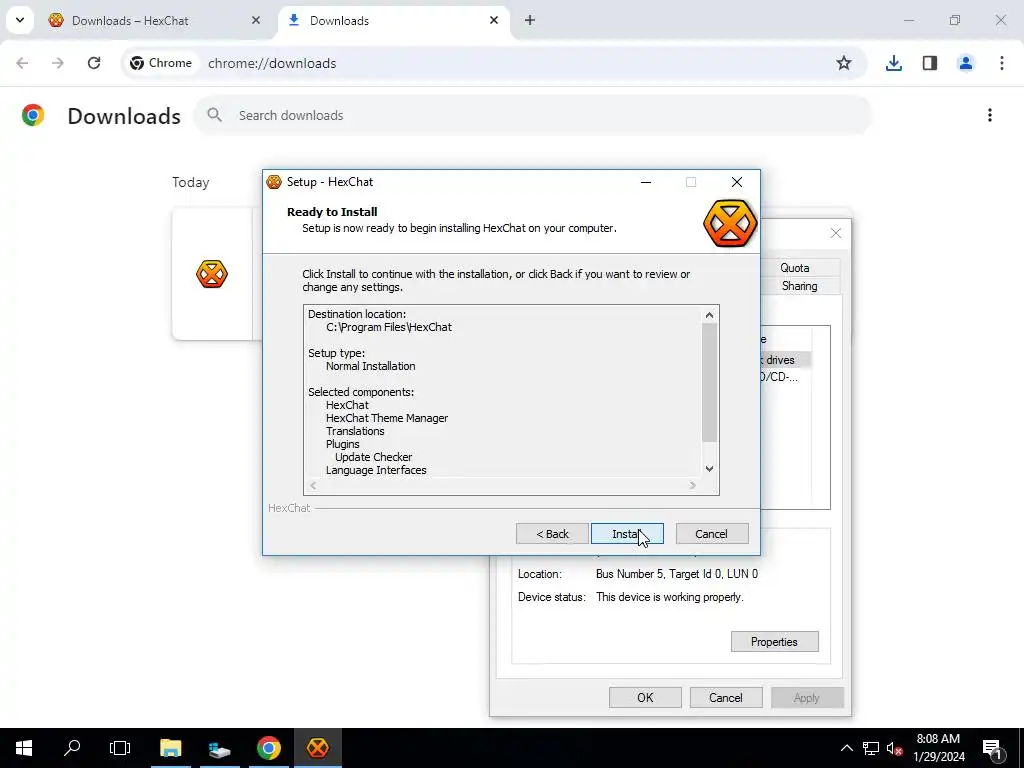Switch to Chrome on the taskbar
The image size is (1024, 768).
point(268,748)
